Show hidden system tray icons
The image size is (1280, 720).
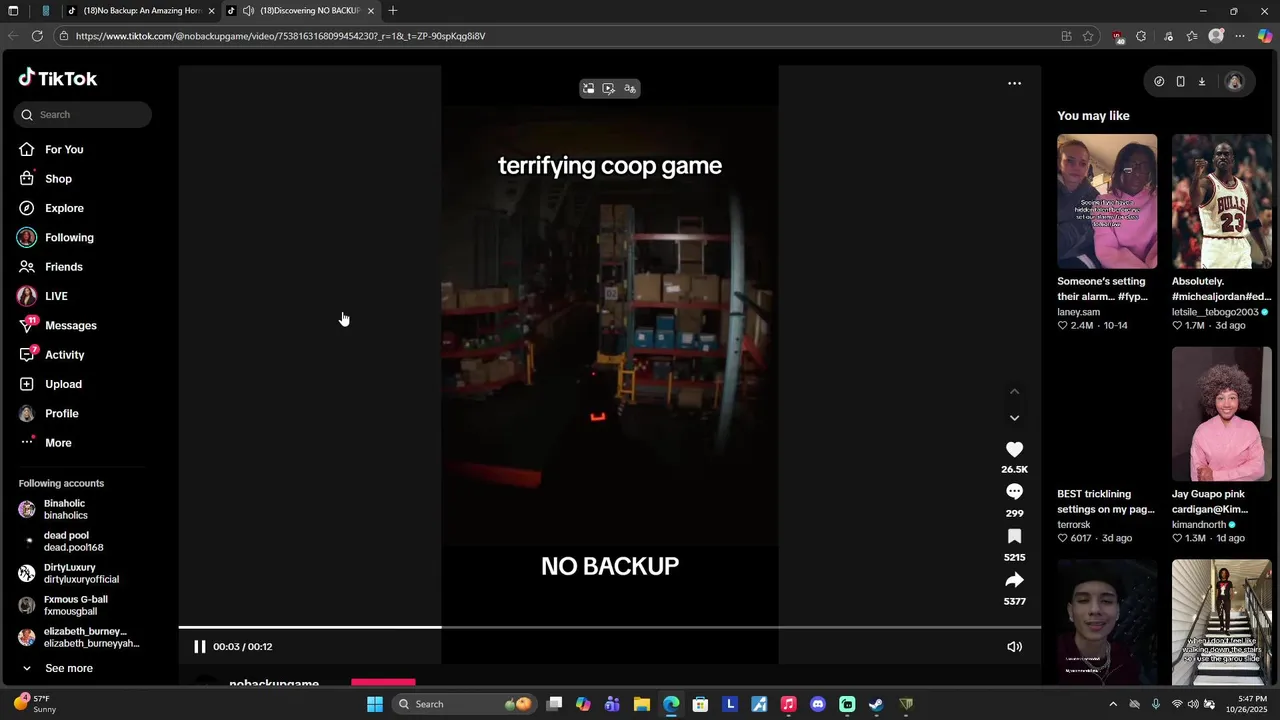click(x=1113, y=704)
